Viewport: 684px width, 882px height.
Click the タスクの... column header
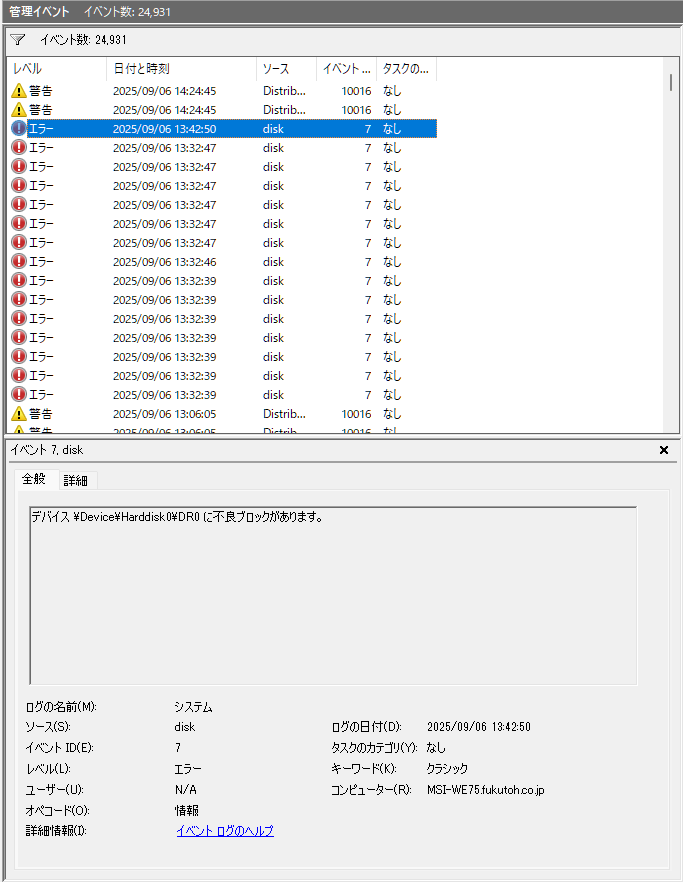(x=406, y=69)
